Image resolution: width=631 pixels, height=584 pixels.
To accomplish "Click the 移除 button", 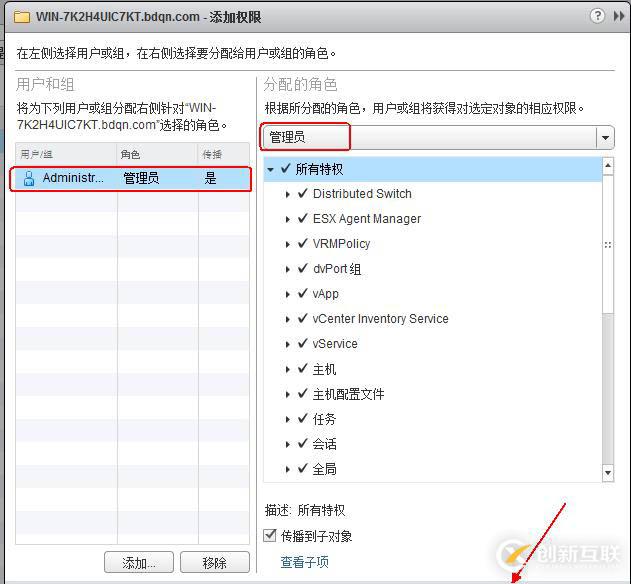I will click(214, 562).
